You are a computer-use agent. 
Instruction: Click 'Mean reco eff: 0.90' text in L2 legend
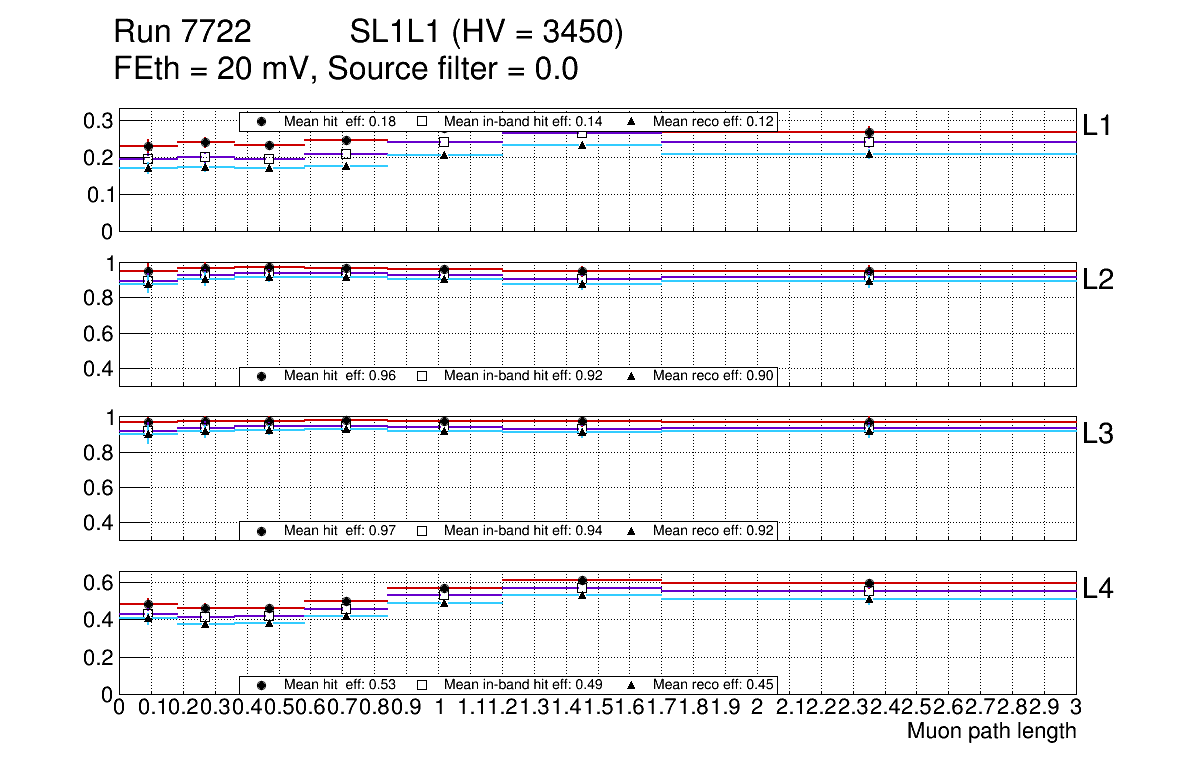click(x=711, y=376)
